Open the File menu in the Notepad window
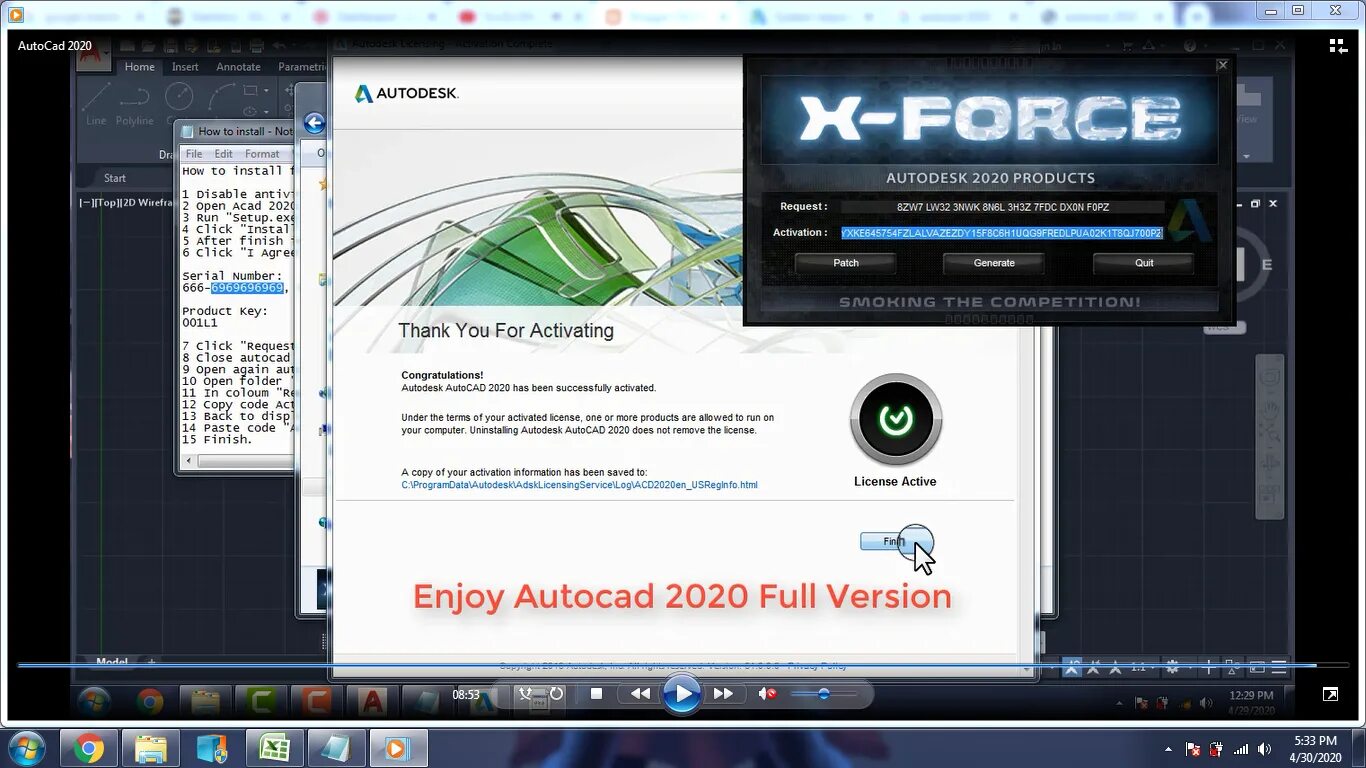This screenshot has height=768, width=1366. (x=194, y=154)
